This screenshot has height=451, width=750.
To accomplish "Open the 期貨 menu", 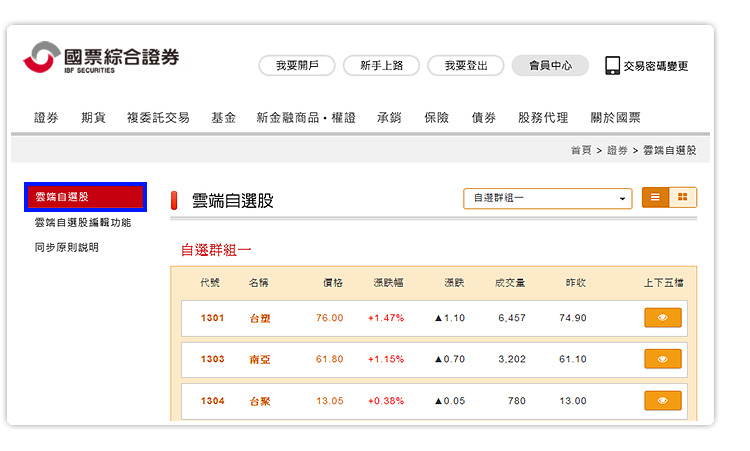I will tap(93, 118).
